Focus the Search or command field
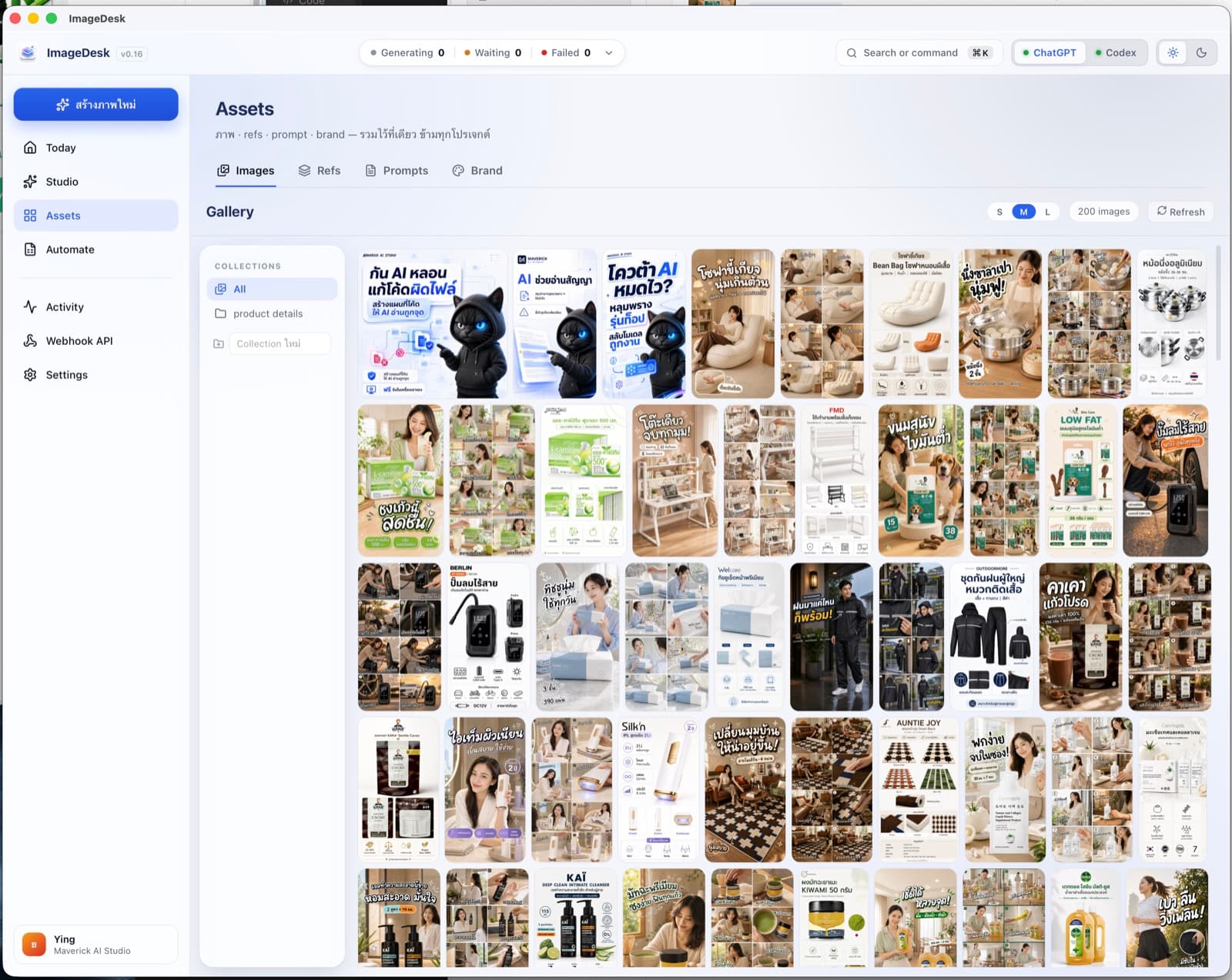This screenshot has height=980, width=1232. [x=919, y=53]
